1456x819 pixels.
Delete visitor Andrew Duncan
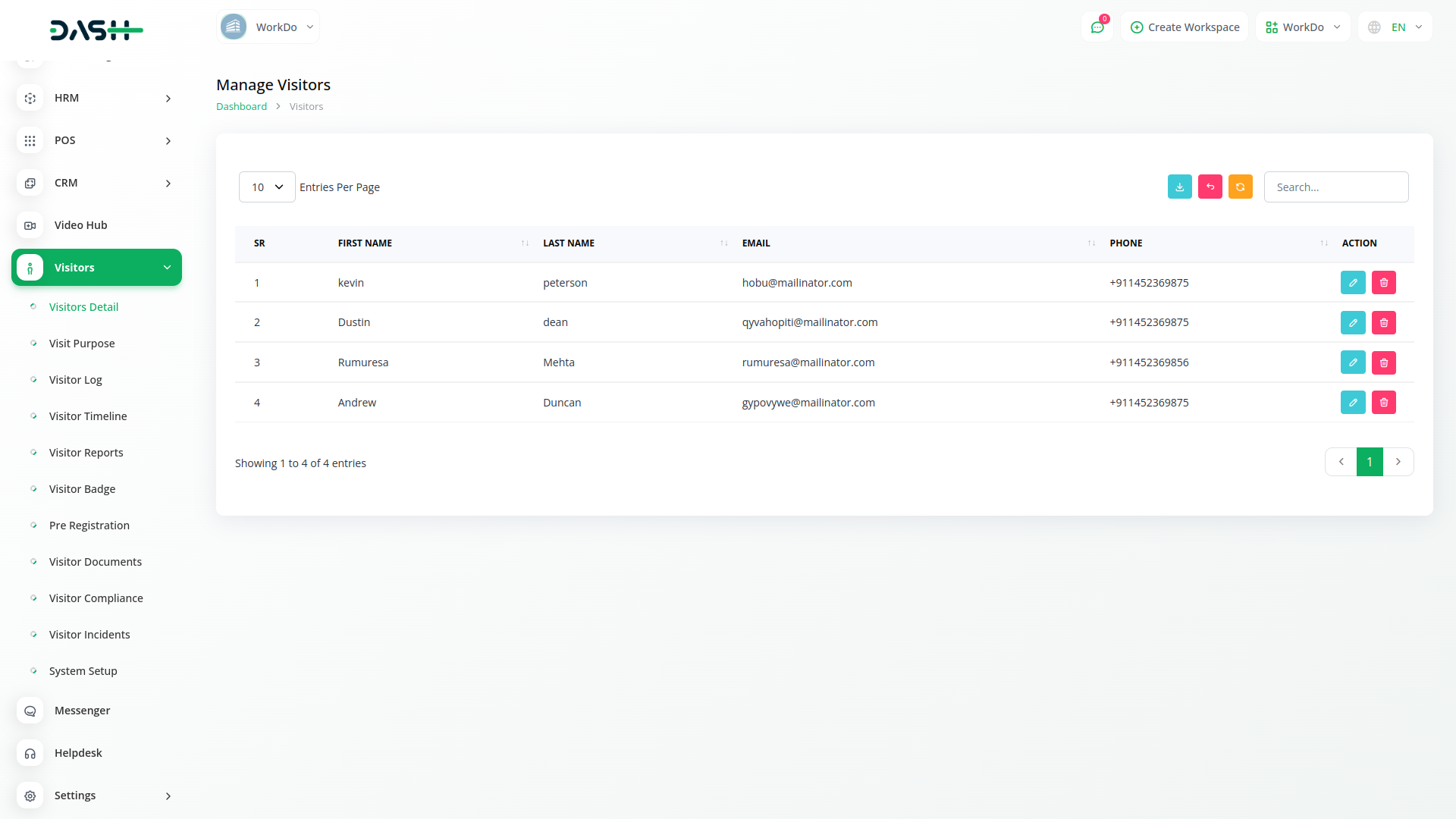[1383, 403]
